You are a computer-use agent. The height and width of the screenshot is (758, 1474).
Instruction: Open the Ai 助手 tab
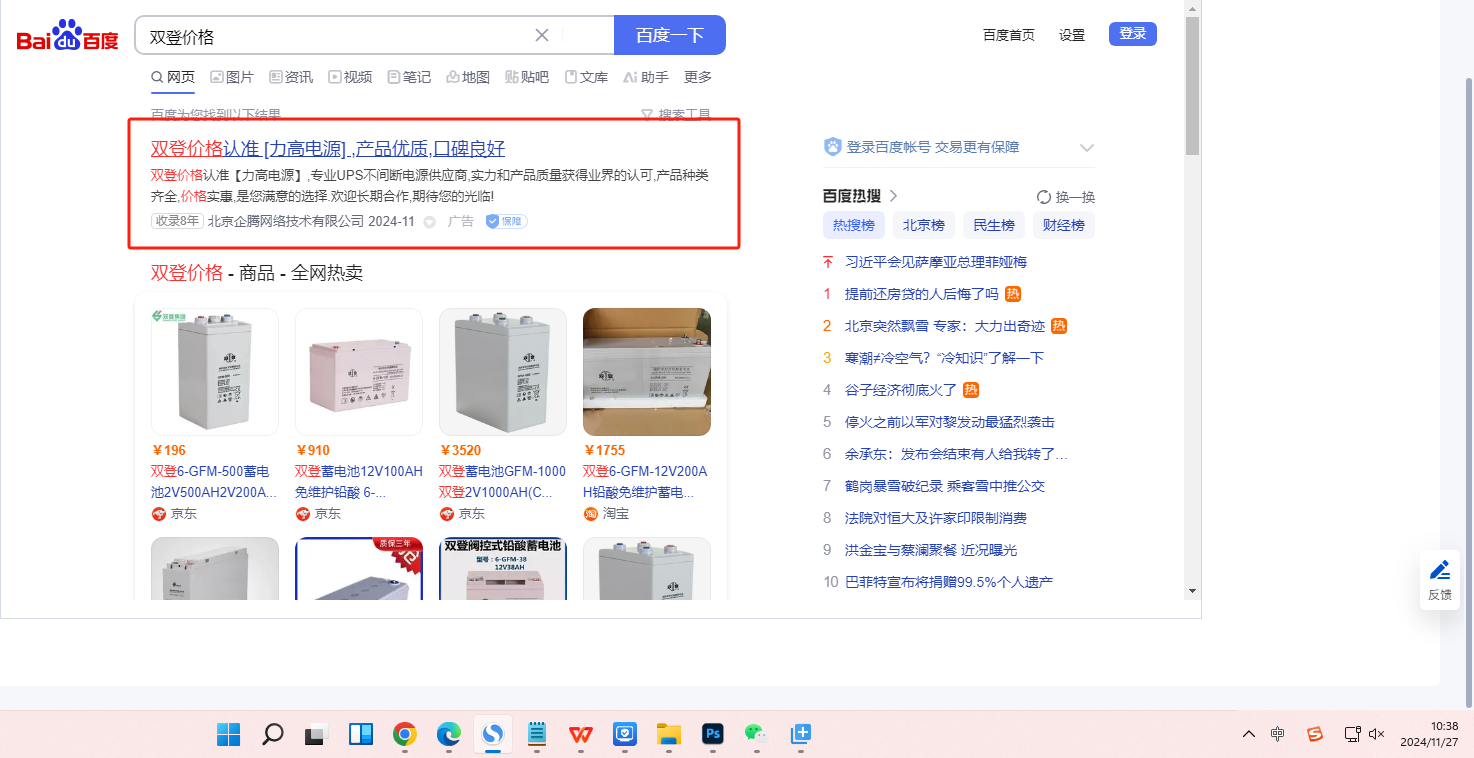(646, 77)
